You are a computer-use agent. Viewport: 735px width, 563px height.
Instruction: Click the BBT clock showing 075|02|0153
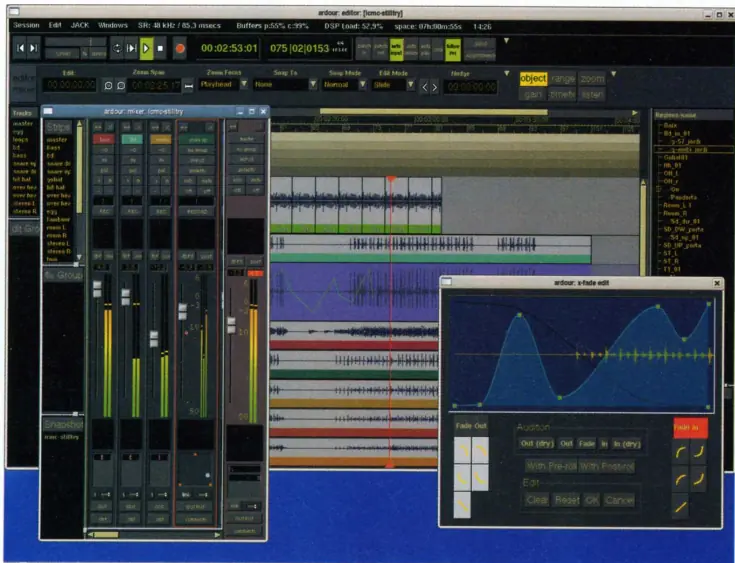[x=308, y=48]
